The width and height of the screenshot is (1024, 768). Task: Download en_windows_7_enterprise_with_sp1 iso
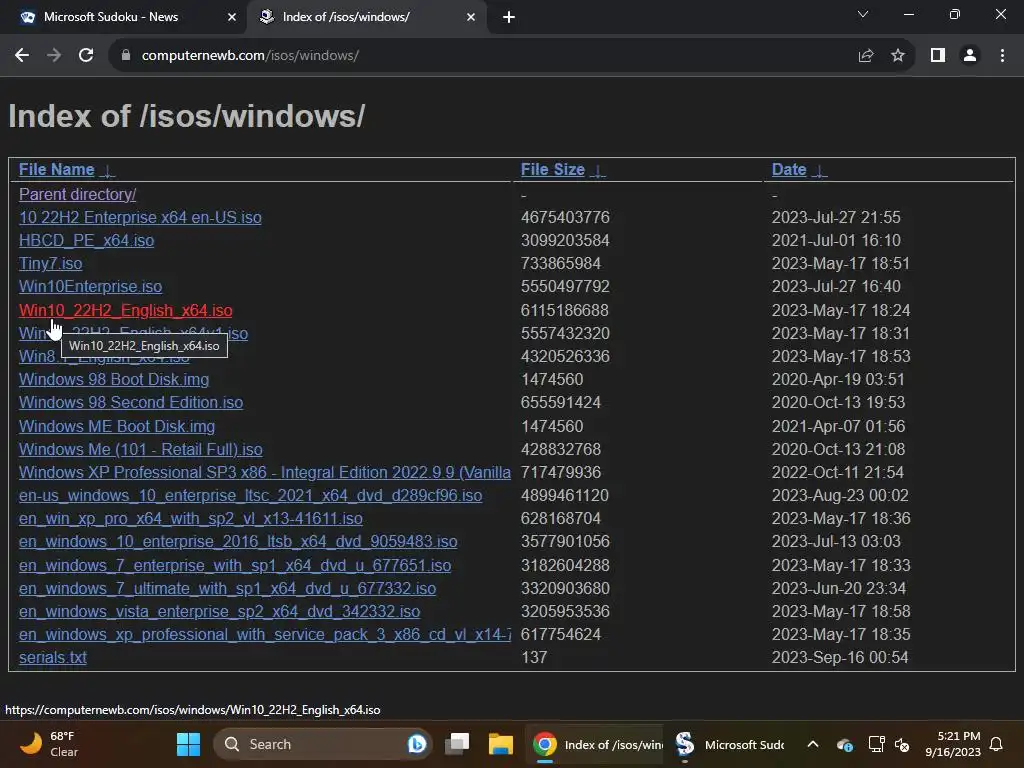[x=235, y=566]
